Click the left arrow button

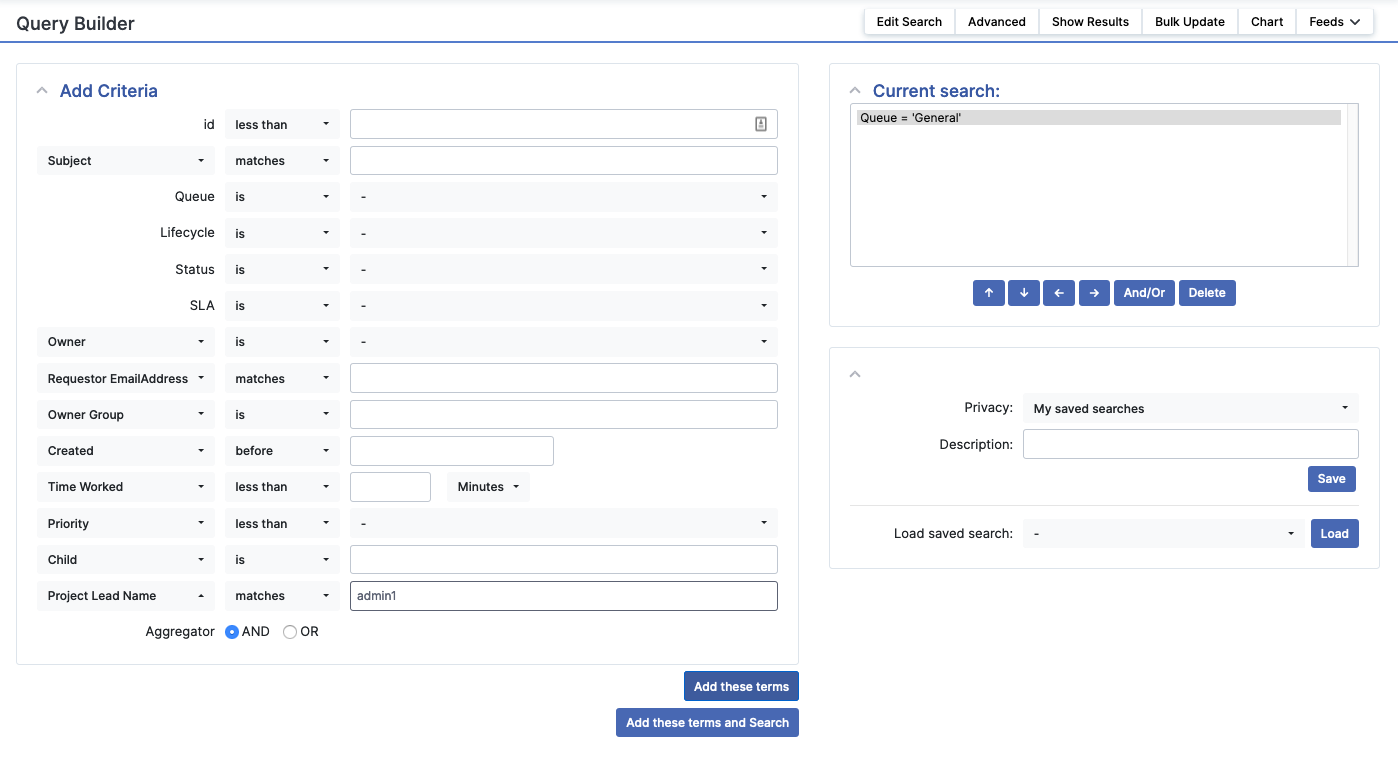coord(1058,293)
